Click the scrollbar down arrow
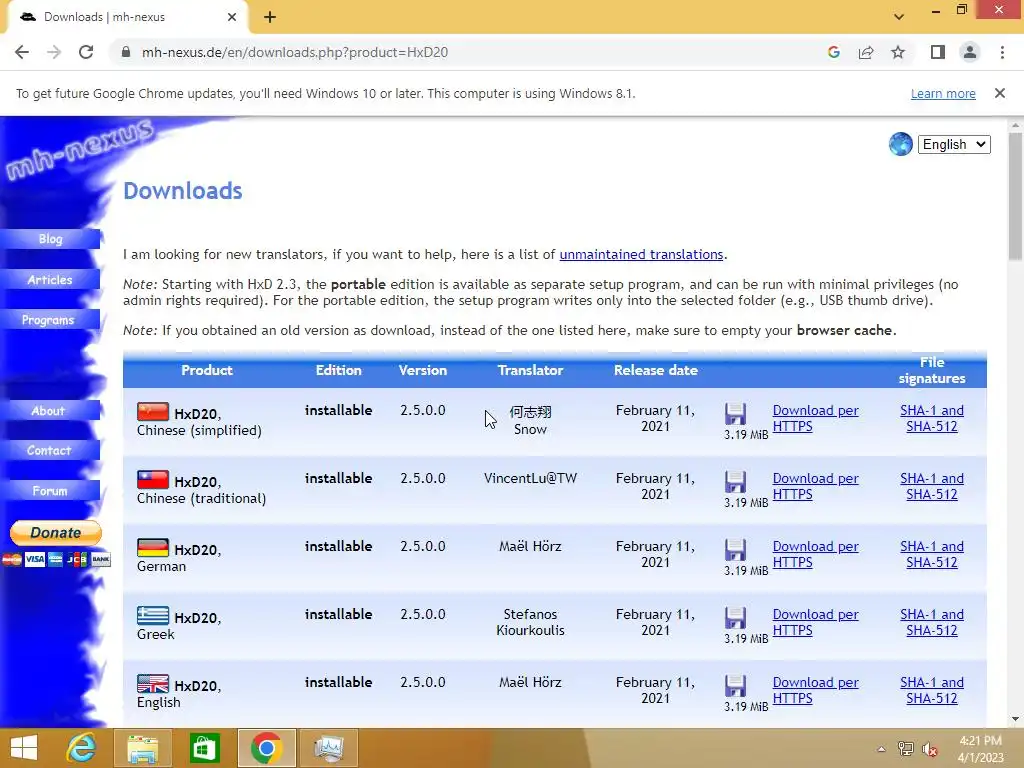 click(x=1015, y=719)
